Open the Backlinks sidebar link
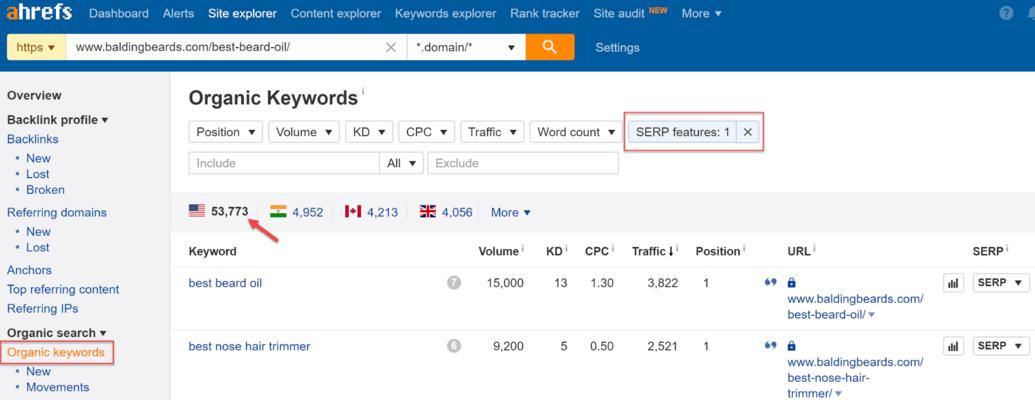Image resolution: width=1035 pixels, height=400 pixels. pos(32,139)
